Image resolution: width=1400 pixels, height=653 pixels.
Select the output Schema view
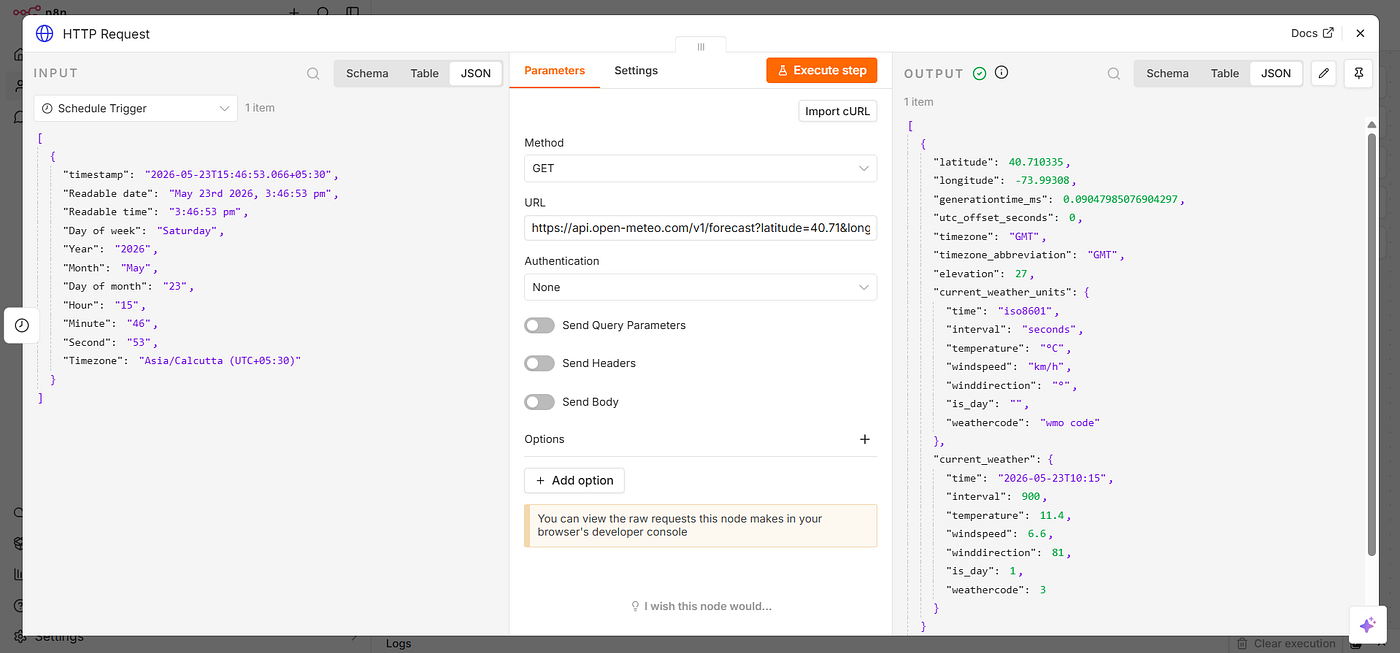tap(1167, 73)
